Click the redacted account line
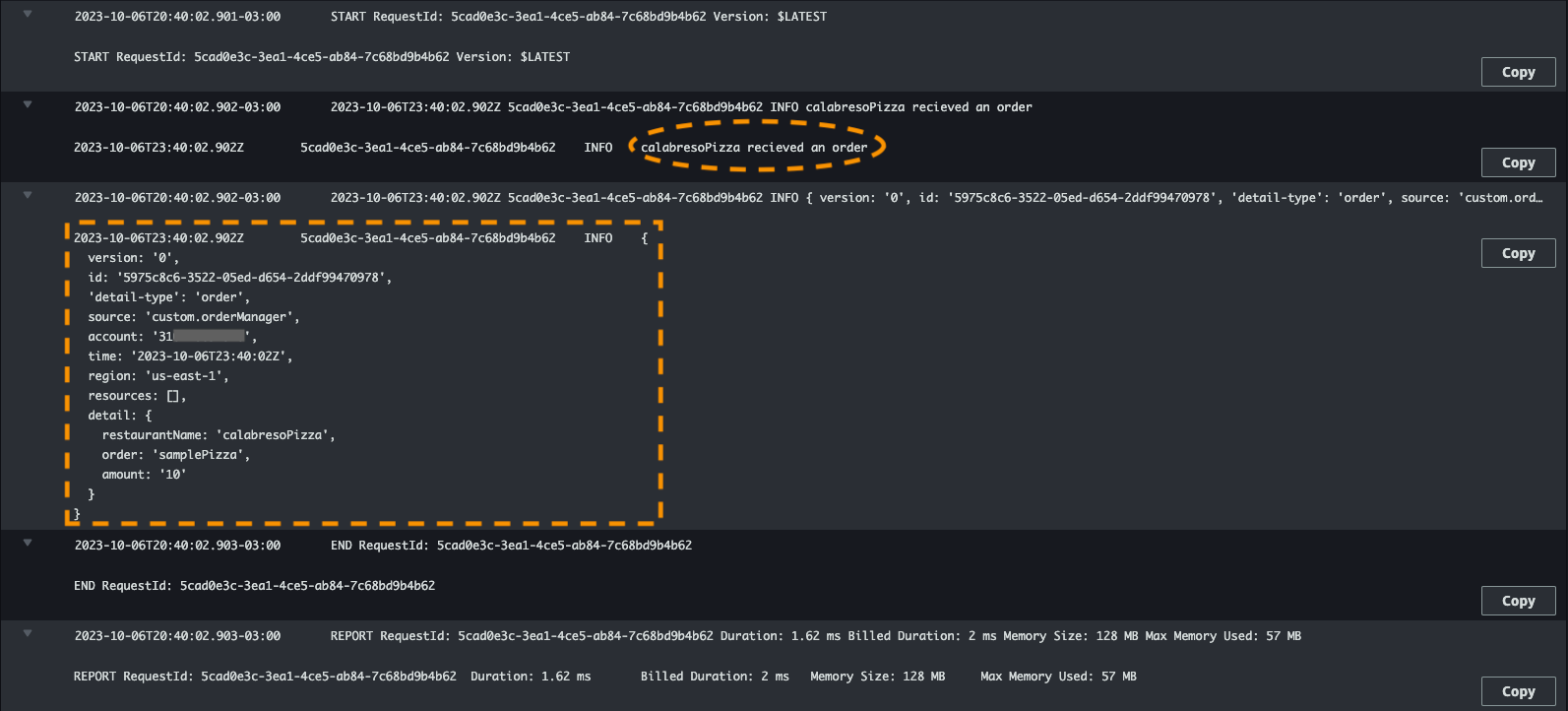1568x711 pixels. point(172,337)
